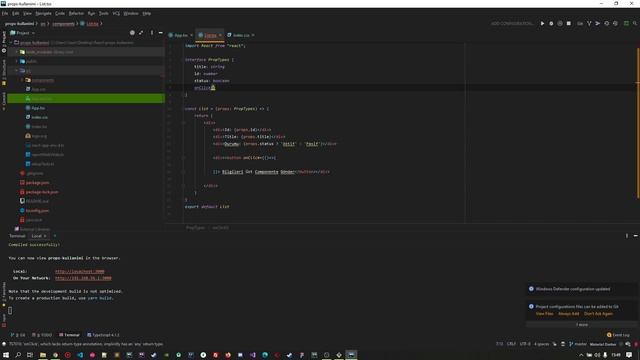Open the Tools menu
This screenshot has height=360, width=640.
pyautogui.click(x=104, y=13)
